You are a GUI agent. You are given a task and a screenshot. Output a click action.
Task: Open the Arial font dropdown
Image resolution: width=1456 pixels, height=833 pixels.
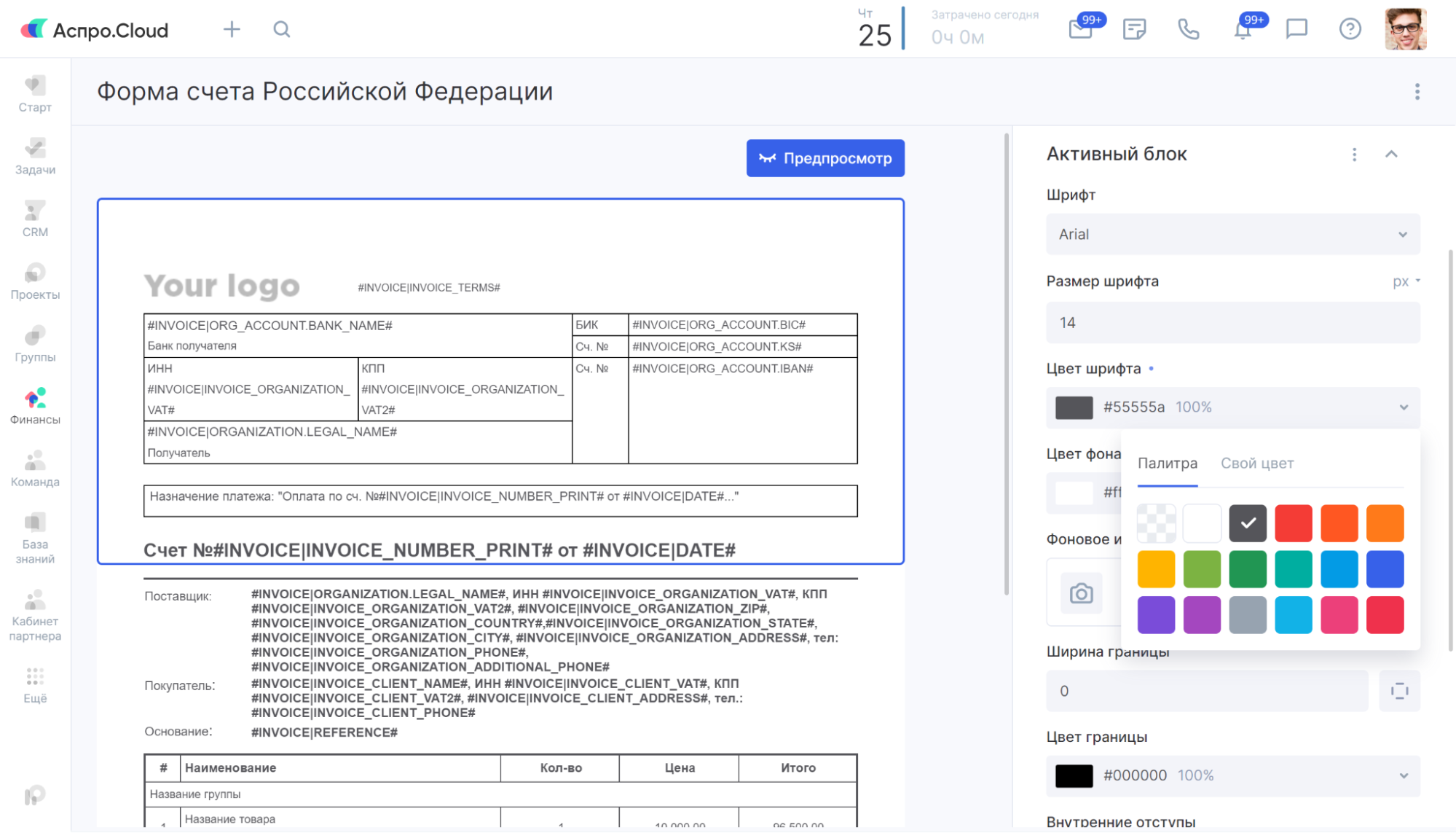coord(1232,235)
